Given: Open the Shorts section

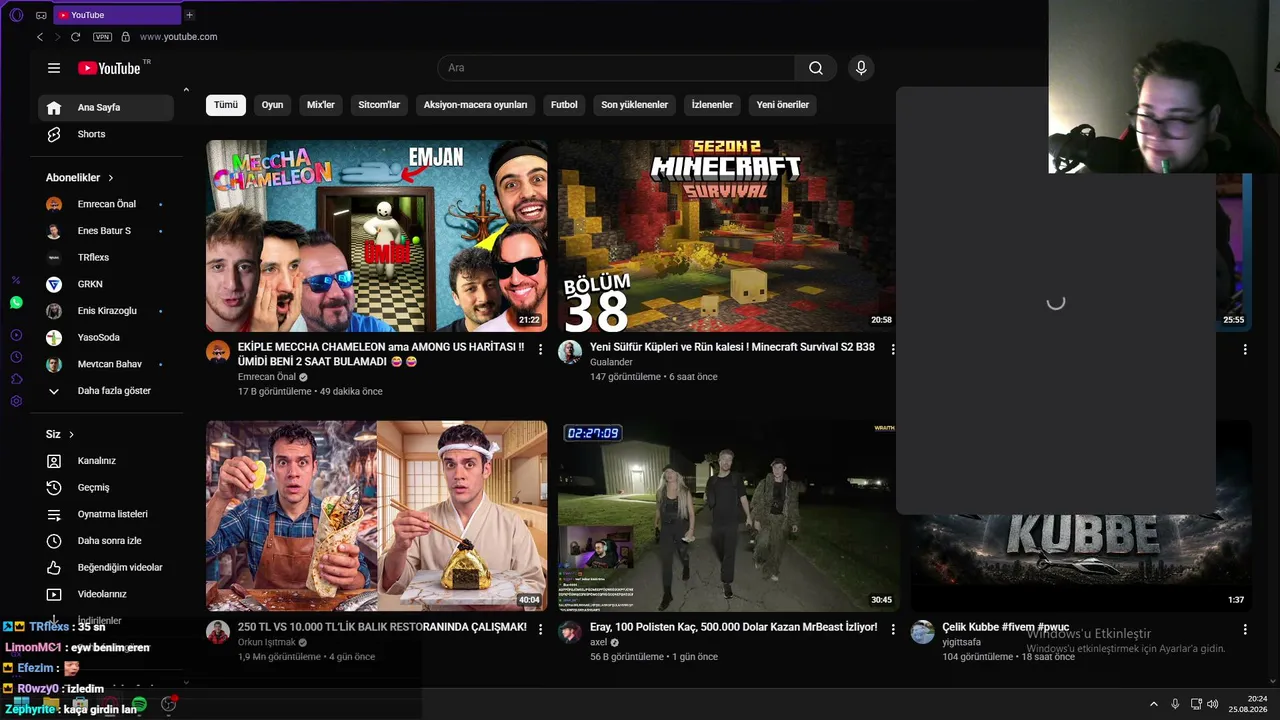Looking at the screenshot, I should click(x=106, y=134).
